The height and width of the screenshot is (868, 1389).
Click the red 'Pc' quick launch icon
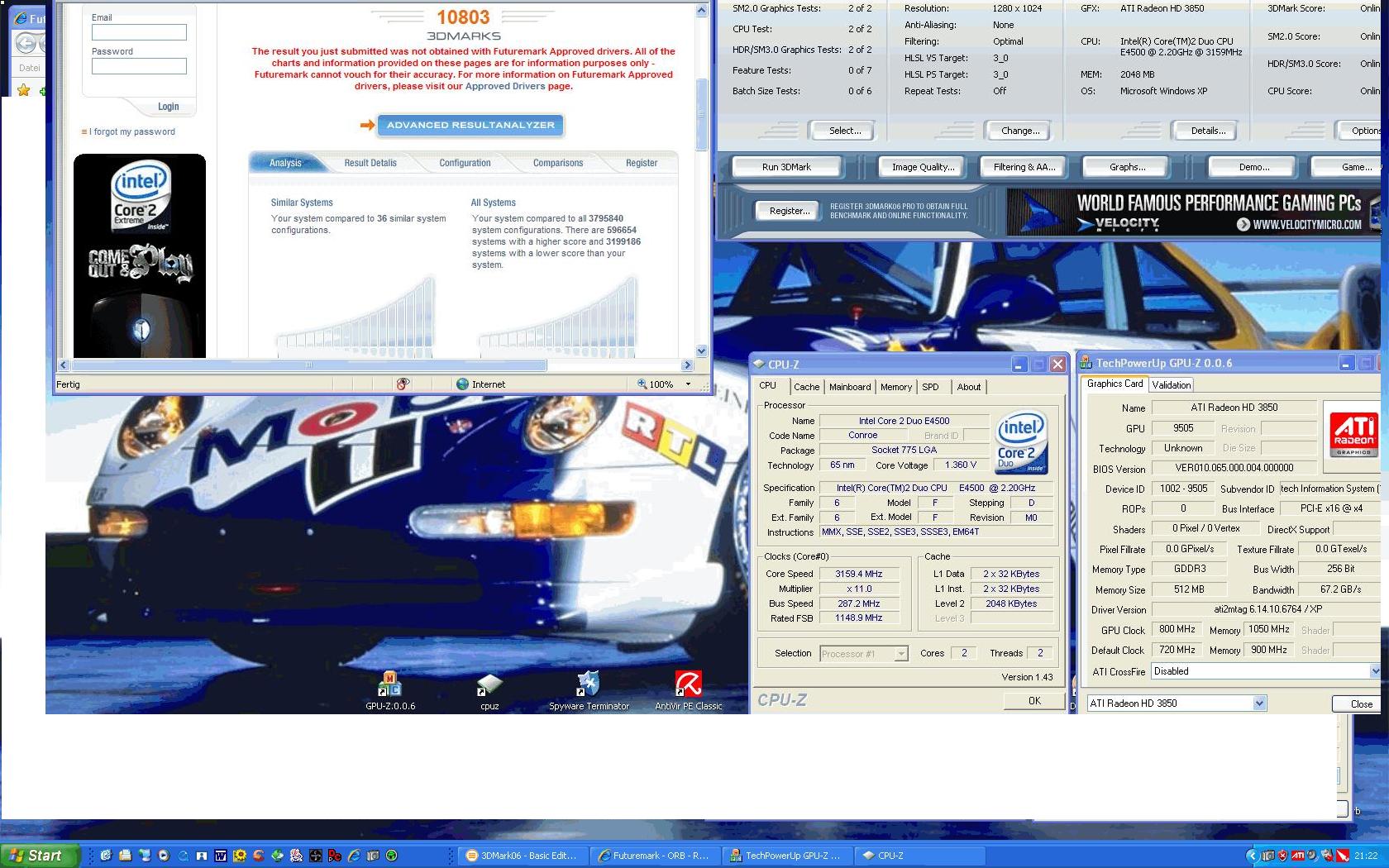tap(335, 856)
